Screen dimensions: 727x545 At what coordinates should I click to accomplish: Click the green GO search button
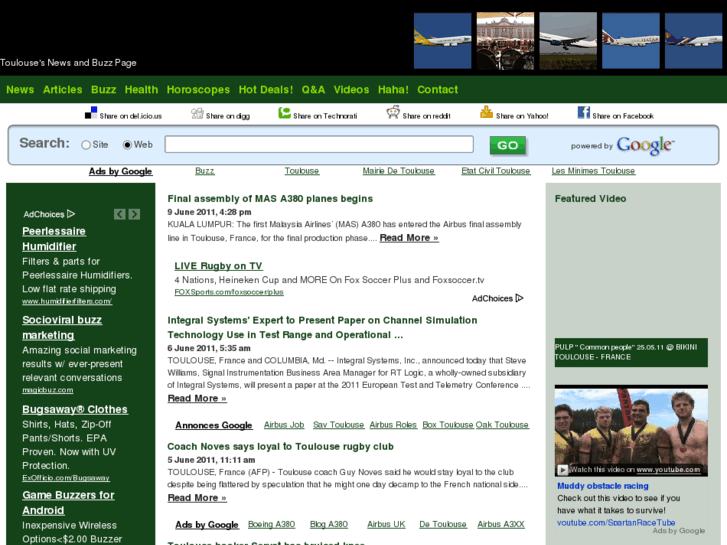pyautogui.click(x=508, y=145)
